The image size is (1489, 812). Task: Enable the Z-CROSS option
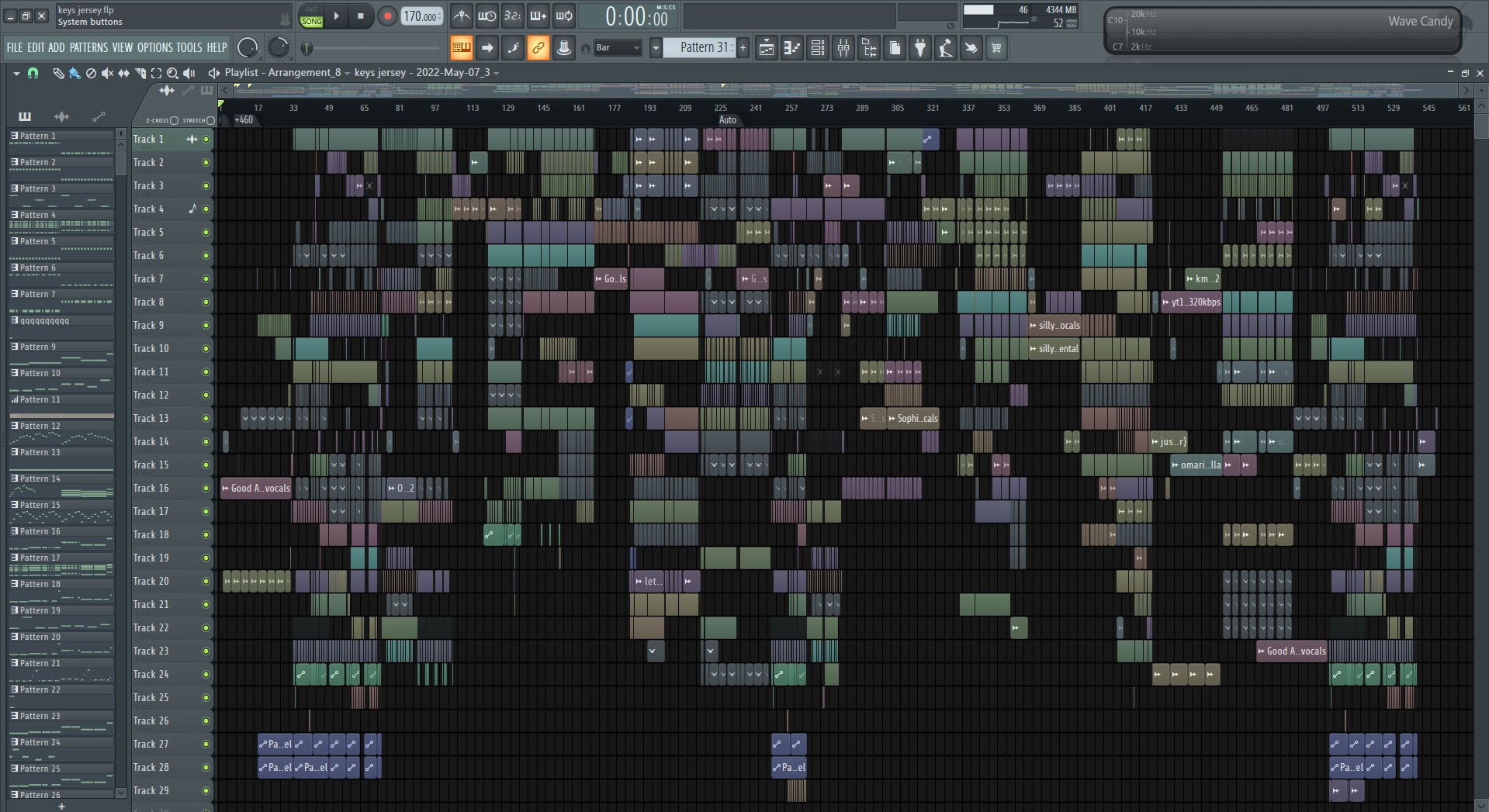click(x=174, y=120)
